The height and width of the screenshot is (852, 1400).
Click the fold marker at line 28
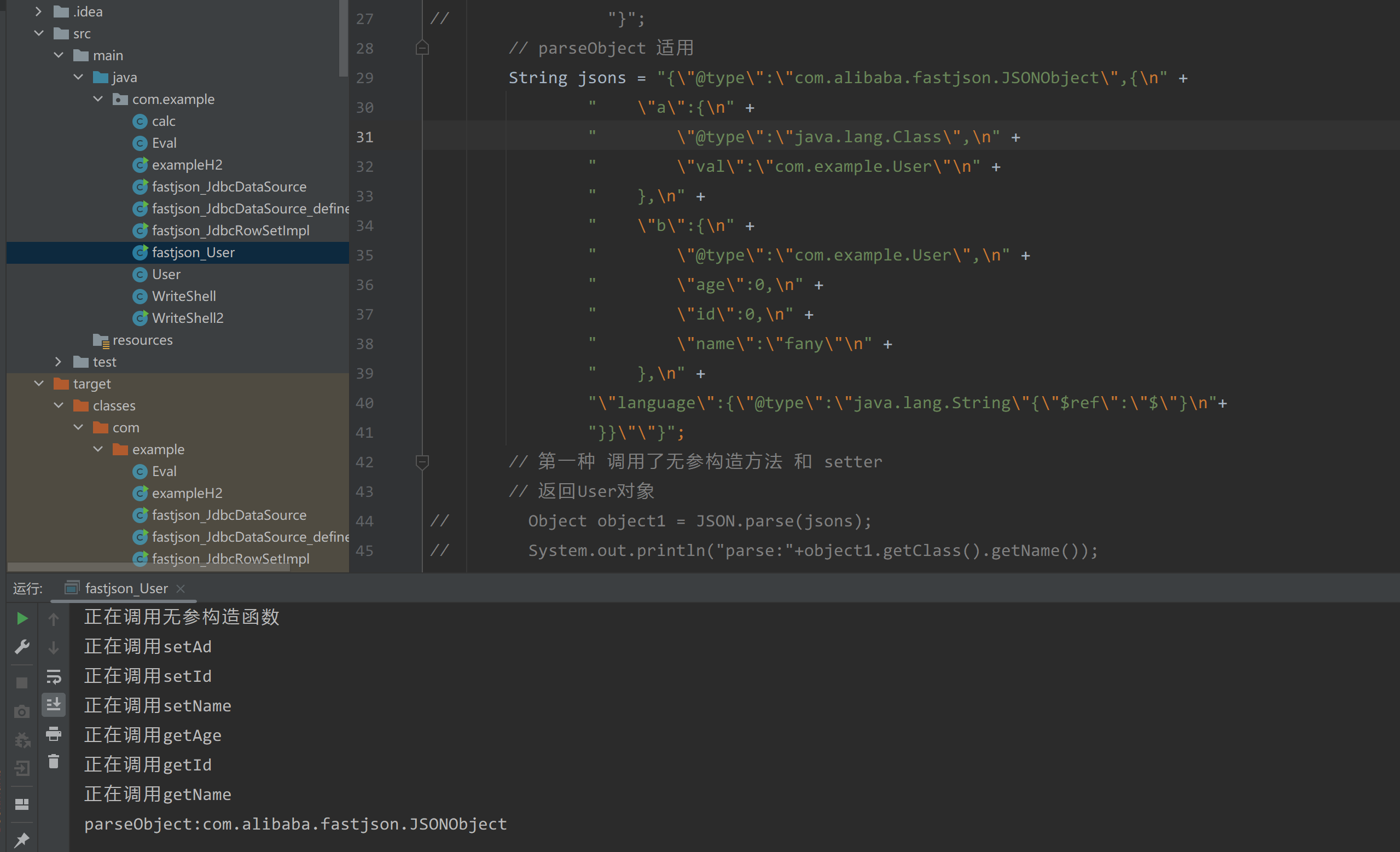[x=422, y=48]
